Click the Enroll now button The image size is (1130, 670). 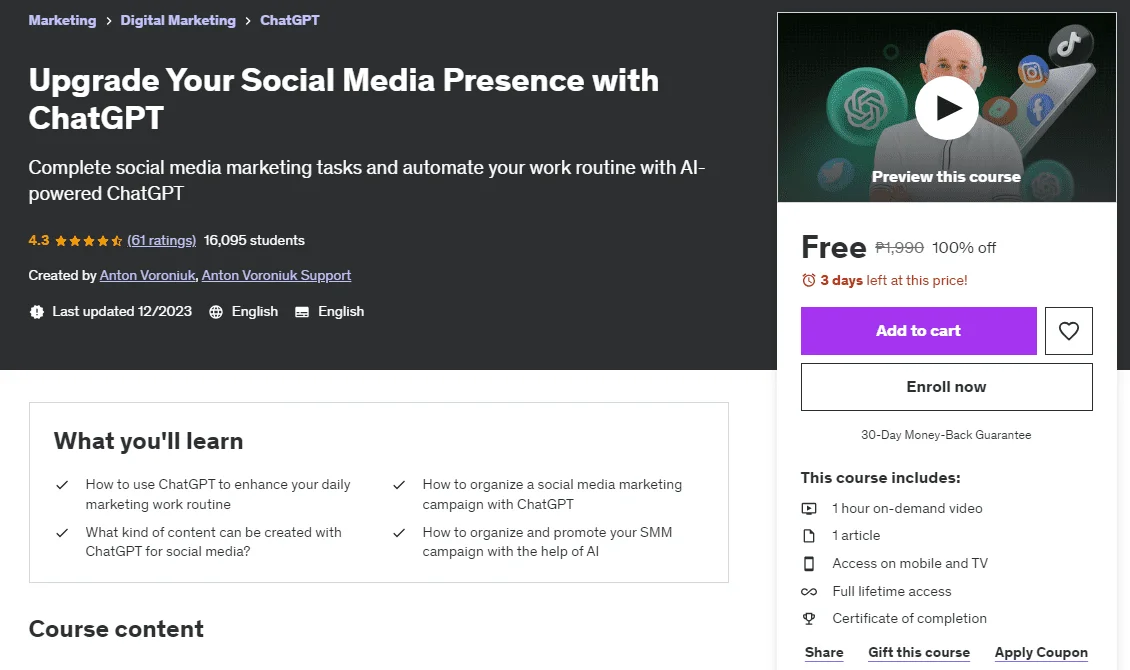946,387
